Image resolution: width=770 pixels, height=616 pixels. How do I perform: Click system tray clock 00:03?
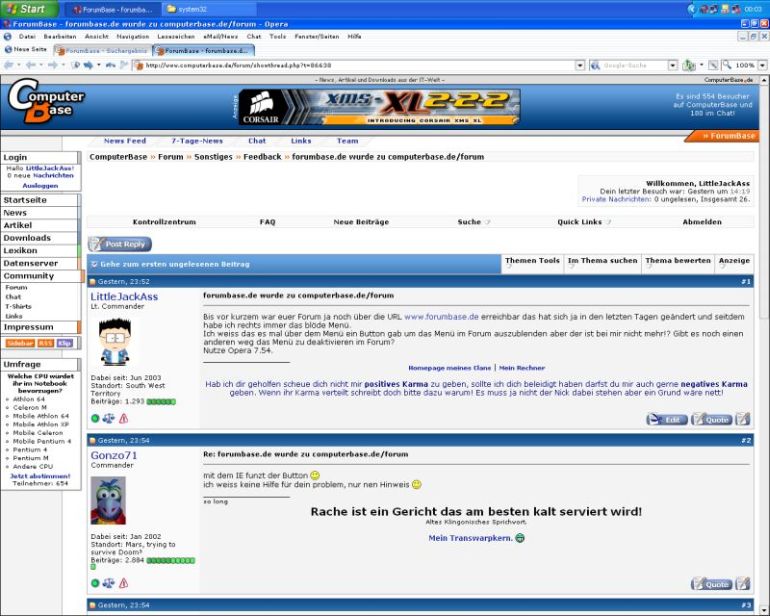click(x=753, y=9)
